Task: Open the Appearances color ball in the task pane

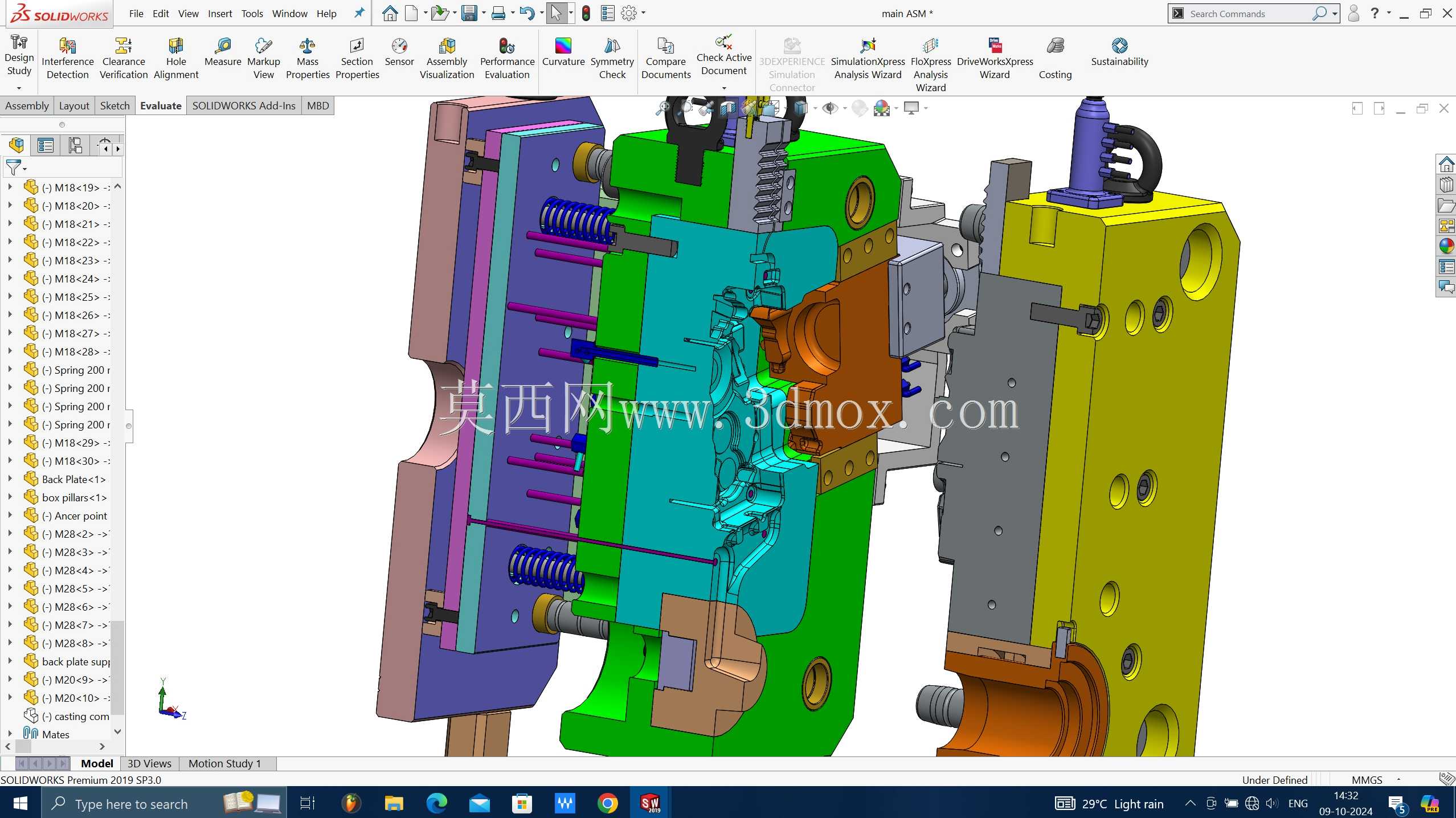Action: pyautogui.click(x=1446, y=246)
